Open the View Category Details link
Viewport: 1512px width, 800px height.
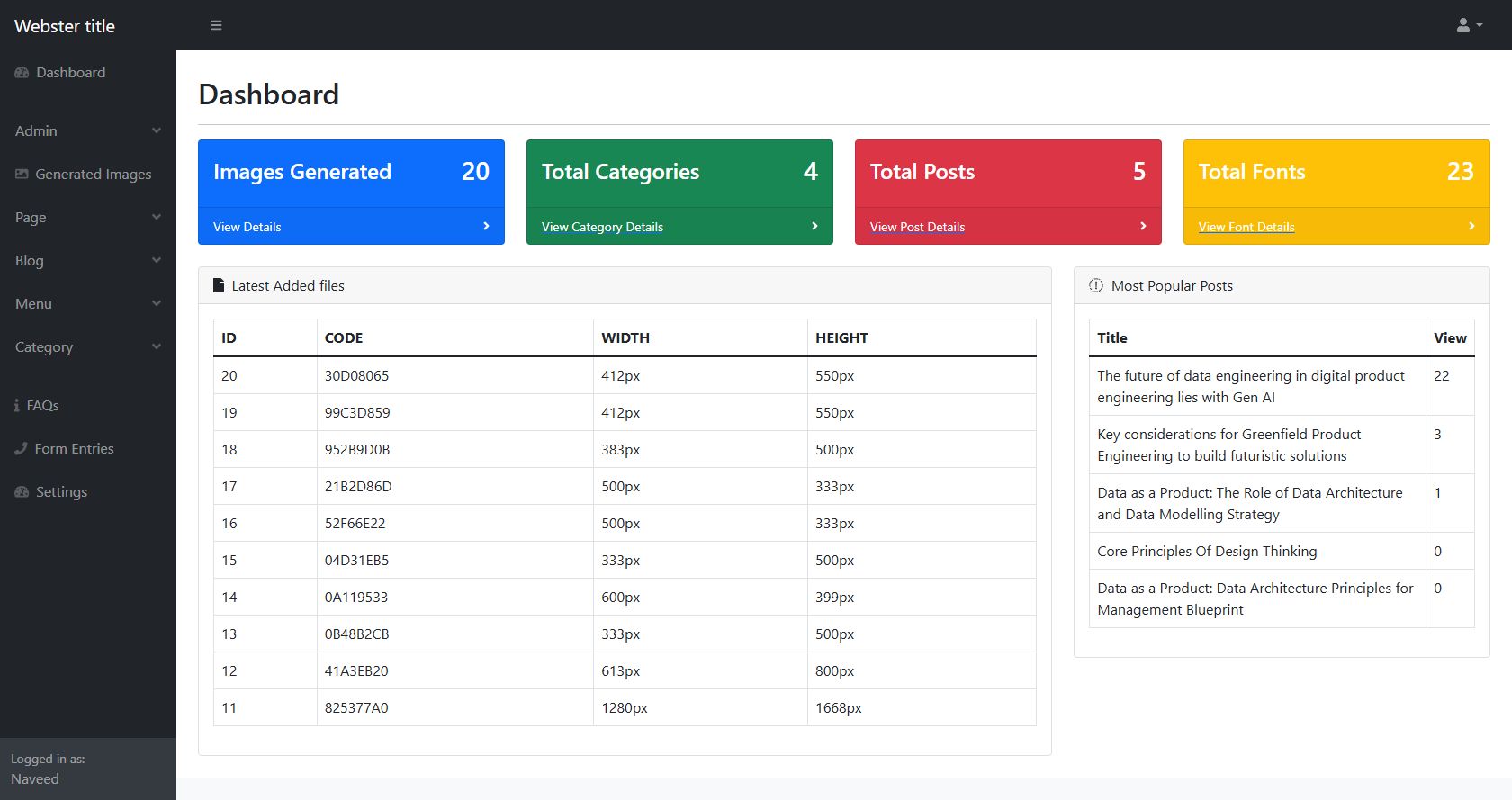pos(602,227)
